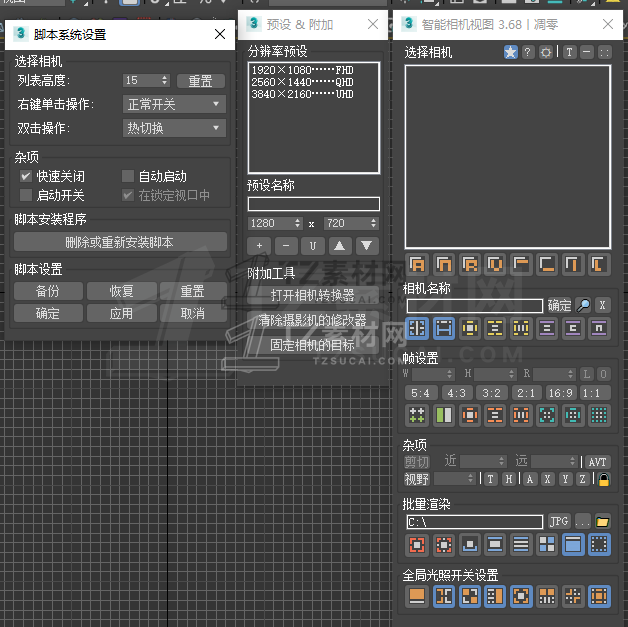Click 打开相机转换器 button

pos(313,295)
